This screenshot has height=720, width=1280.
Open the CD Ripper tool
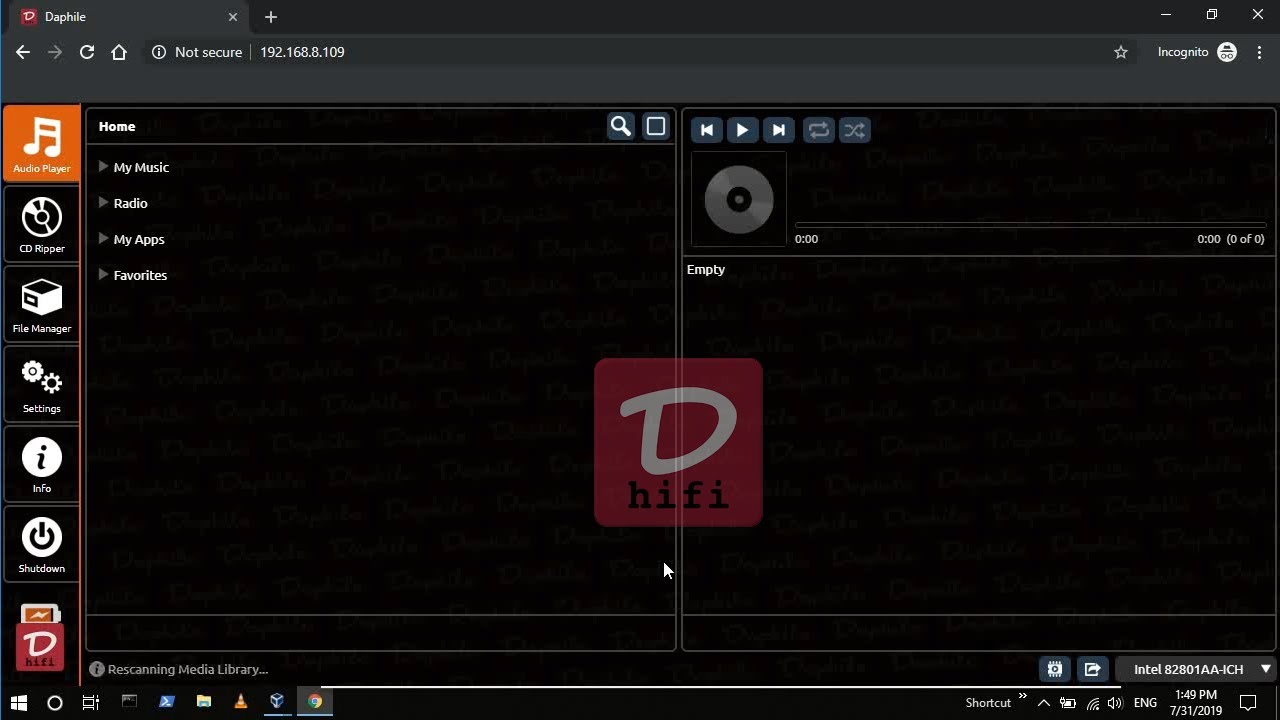(41, 224)
